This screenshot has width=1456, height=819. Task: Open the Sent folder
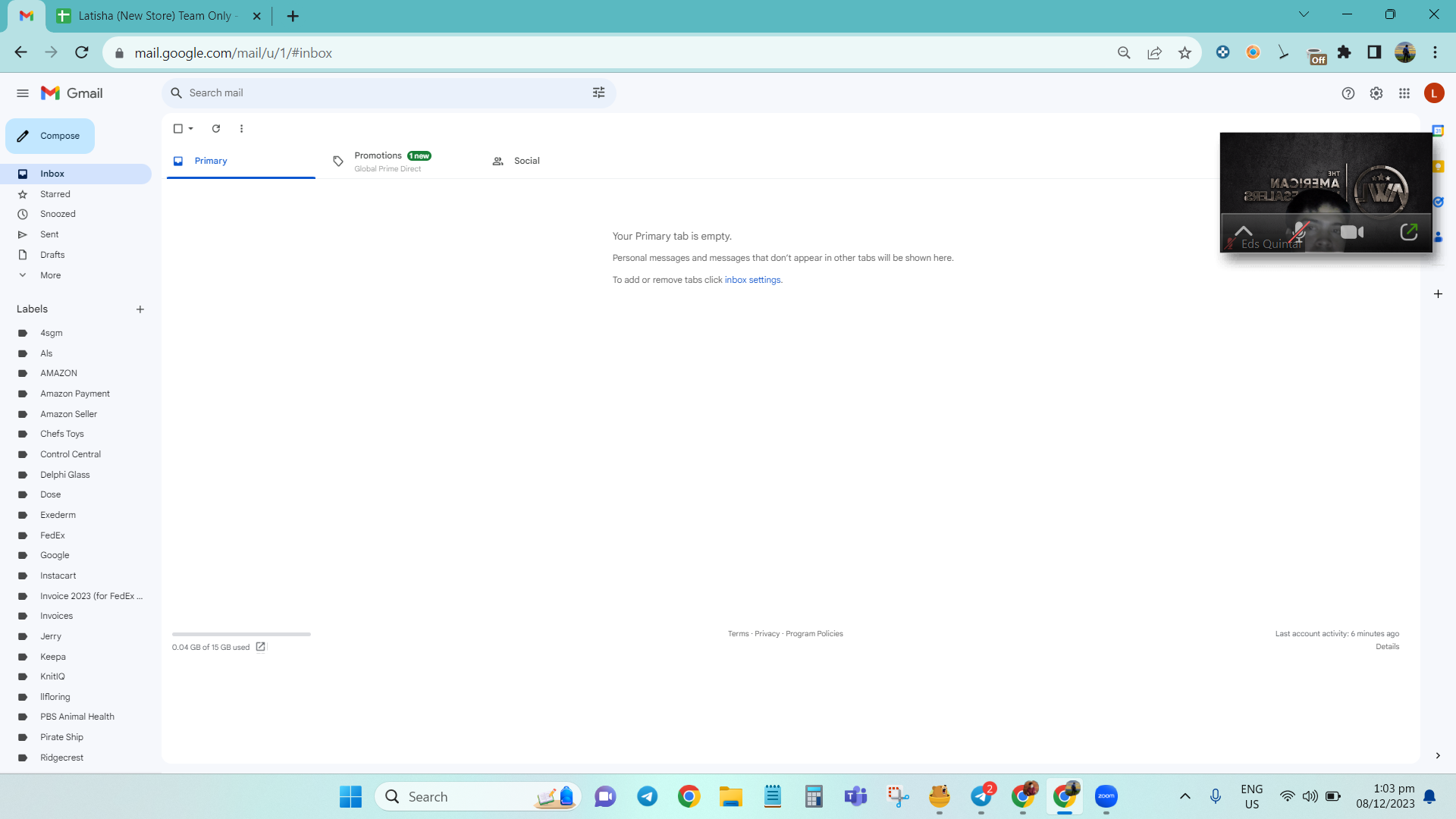point(76,234)
